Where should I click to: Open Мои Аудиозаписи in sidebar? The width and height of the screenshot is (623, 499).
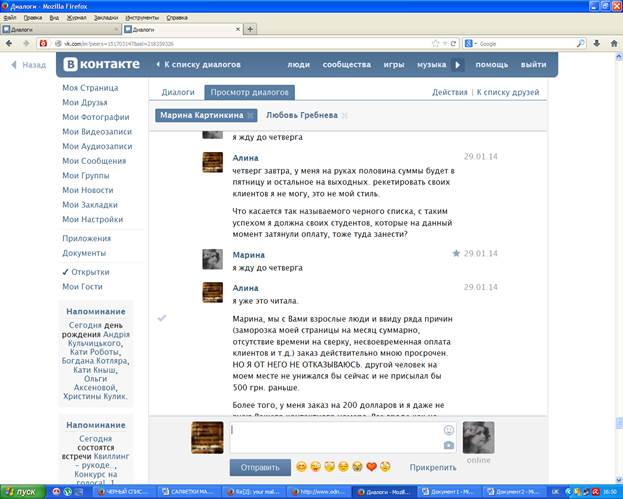97,146
